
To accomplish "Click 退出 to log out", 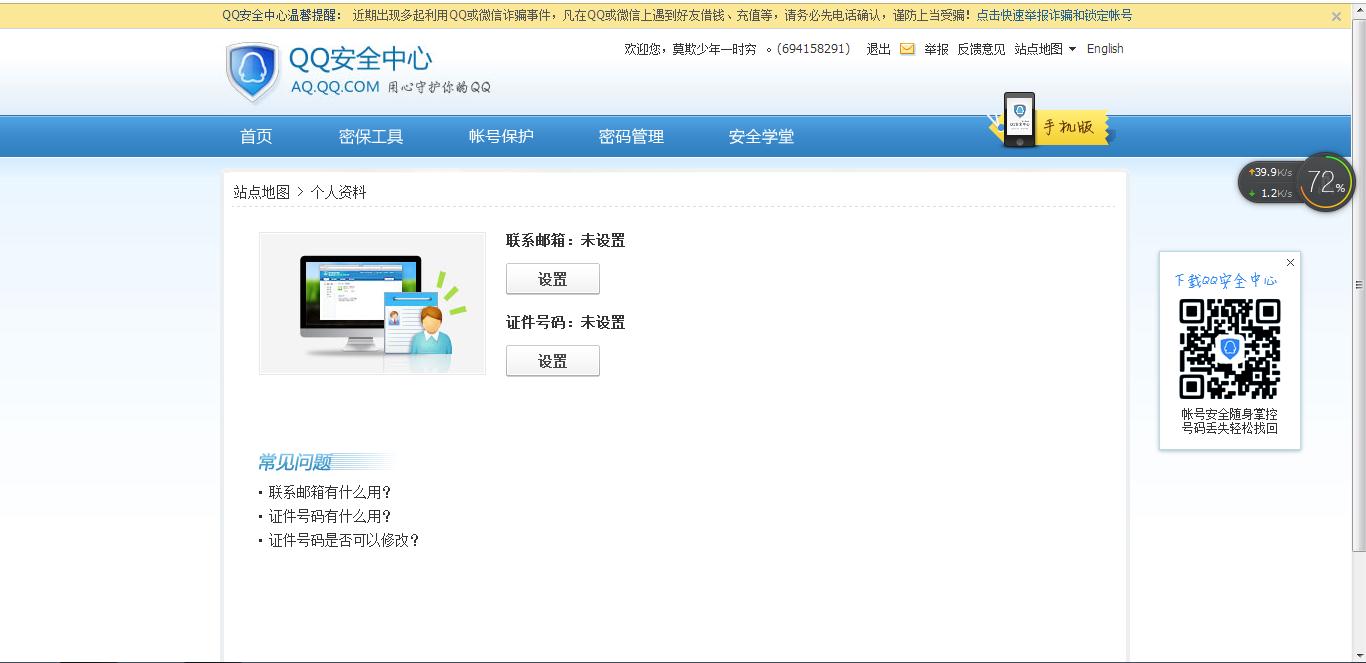I will tap(878, 49).
